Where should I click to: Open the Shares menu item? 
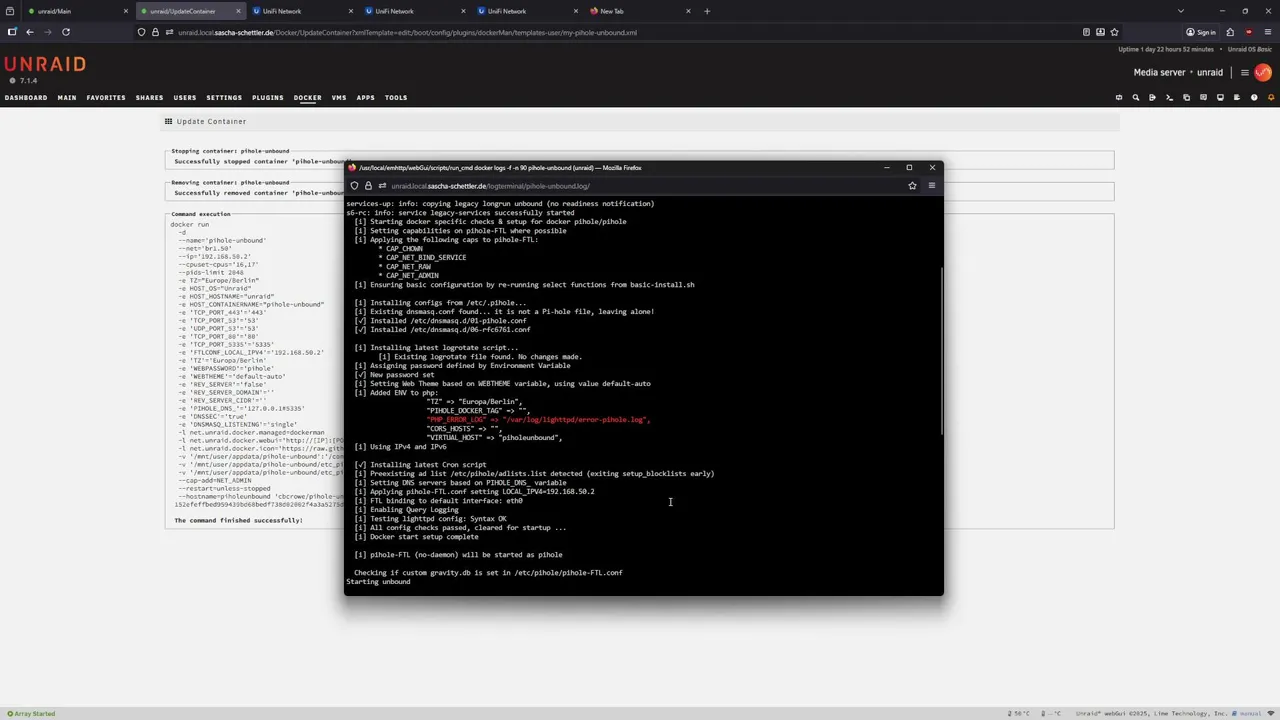pos(149,98)
